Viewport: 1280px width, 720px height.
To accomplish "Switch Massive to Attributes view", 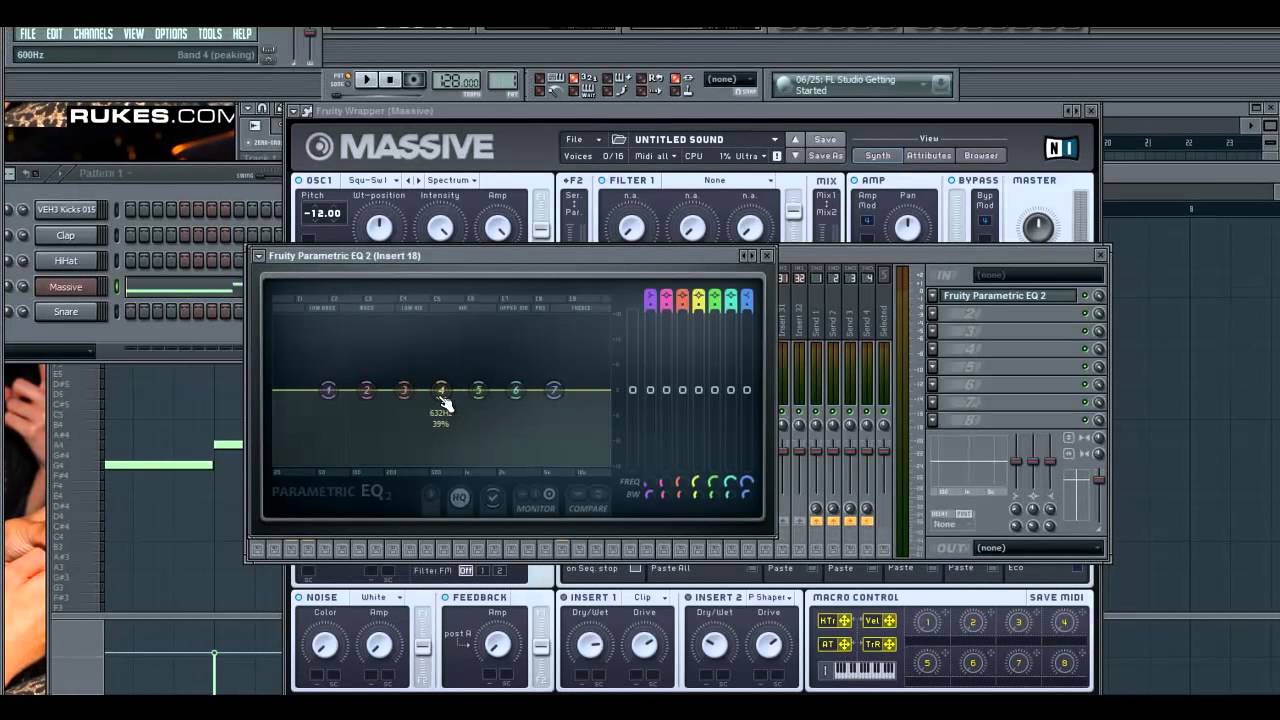I will [x=929, y=156].
